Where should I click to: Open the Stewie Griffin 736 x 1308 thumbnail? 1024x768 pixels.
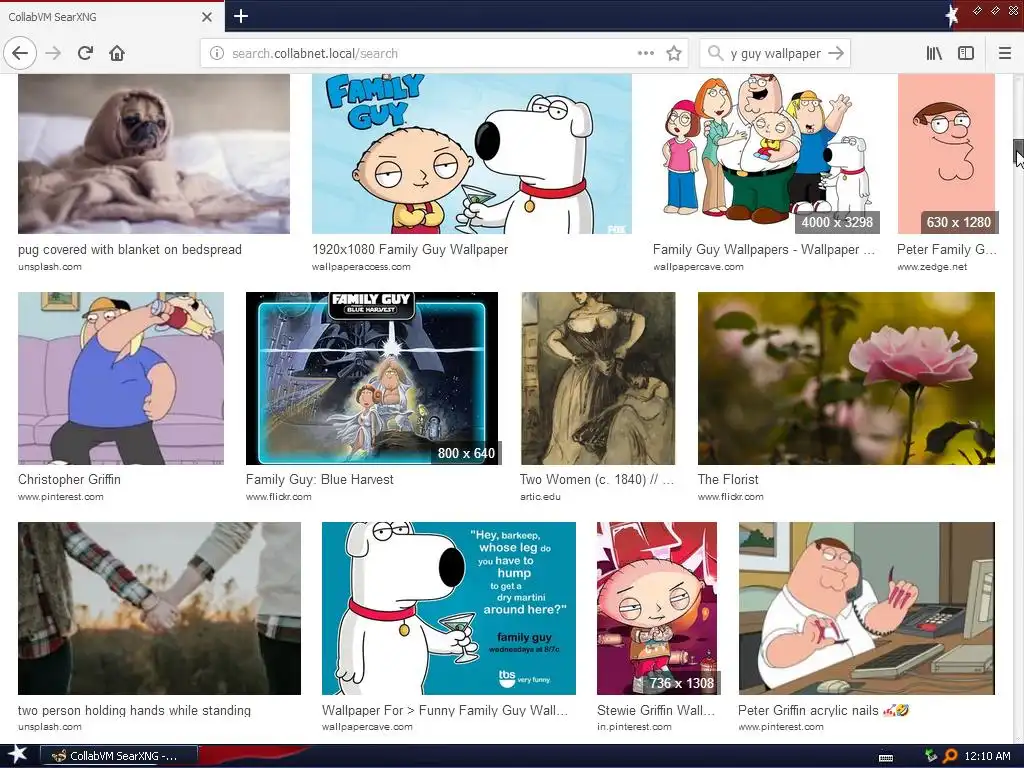(658, 608)
